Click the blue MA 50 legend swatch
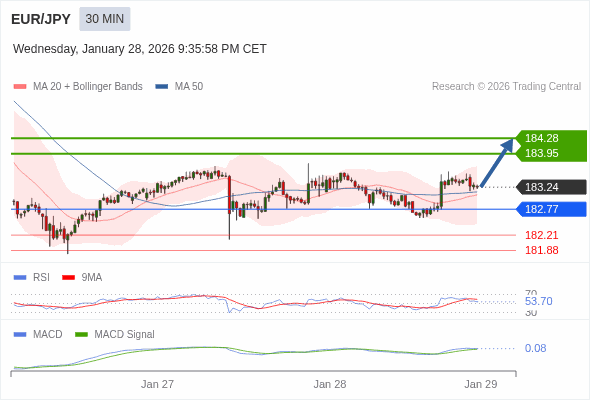Viewport: 590px width, 400px height. 162,87
